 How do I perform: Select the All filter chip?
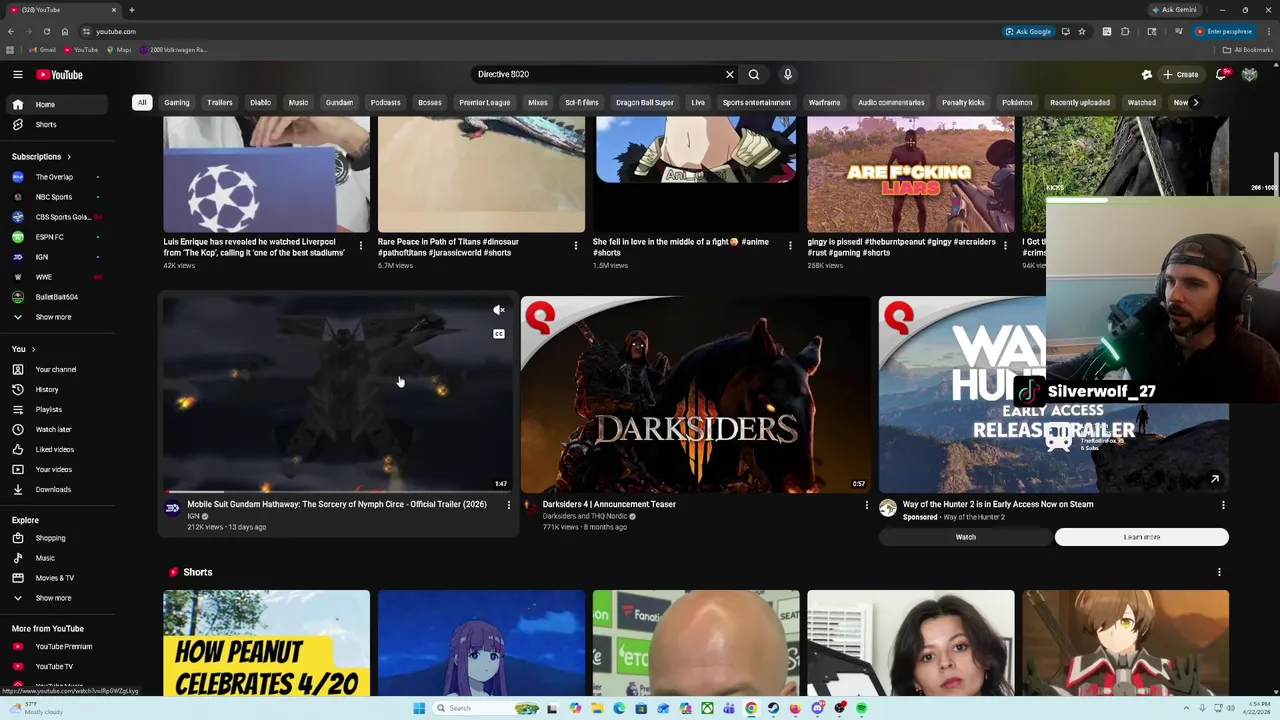coord(142,102)
